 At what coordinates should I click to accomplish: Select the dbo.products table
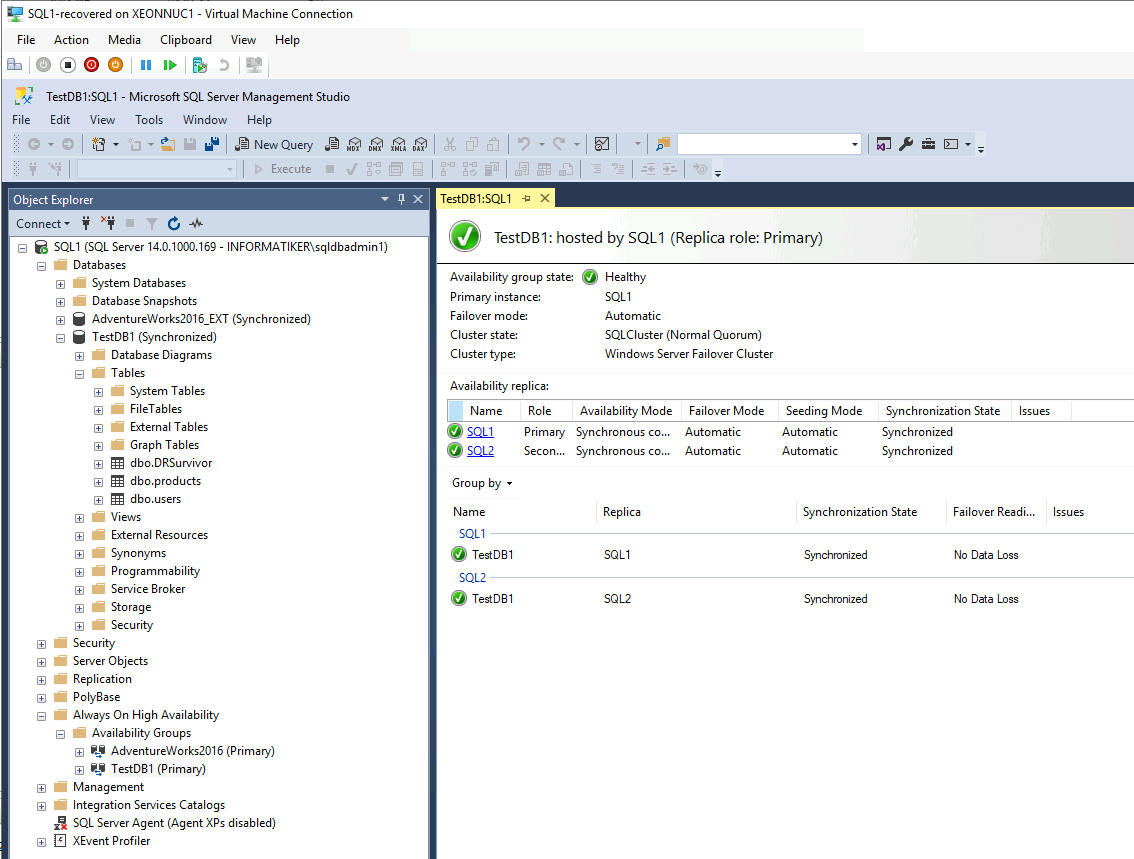coord(166,482)
